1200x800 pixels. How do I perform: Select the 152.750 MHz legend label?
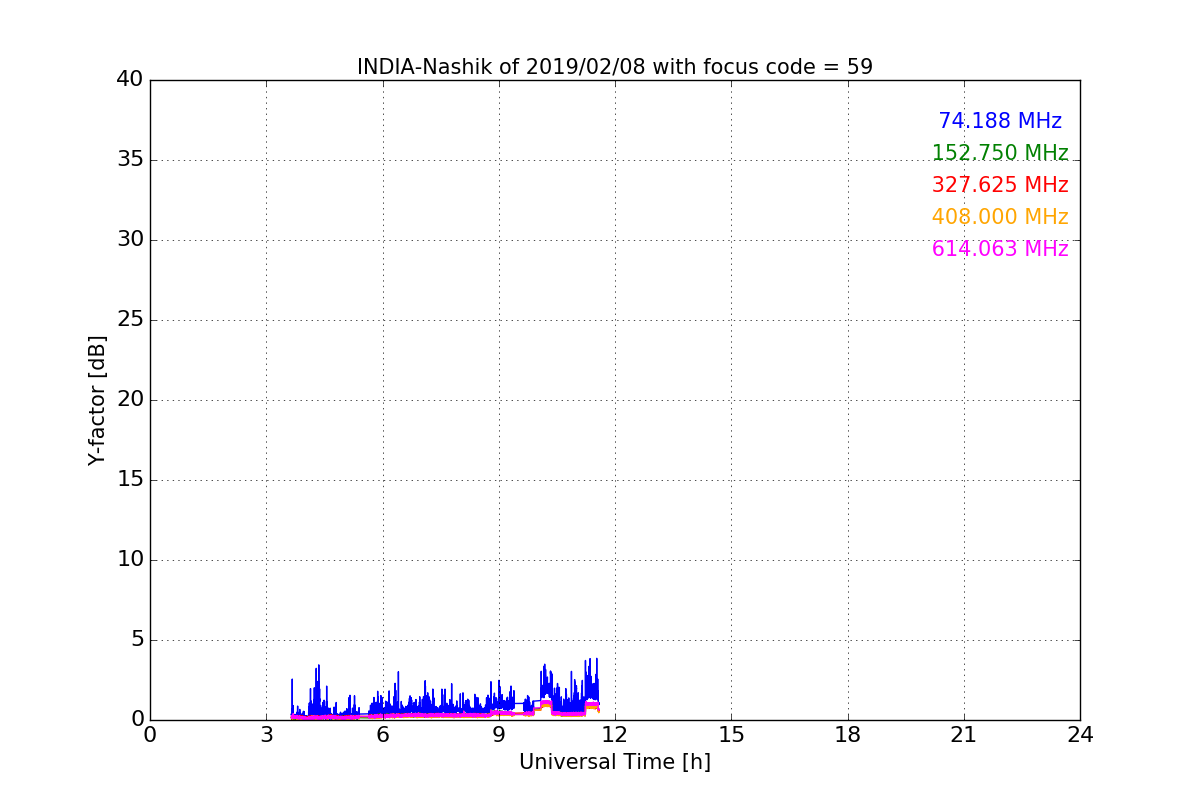pyautogui.click(x=1000, y=153)
